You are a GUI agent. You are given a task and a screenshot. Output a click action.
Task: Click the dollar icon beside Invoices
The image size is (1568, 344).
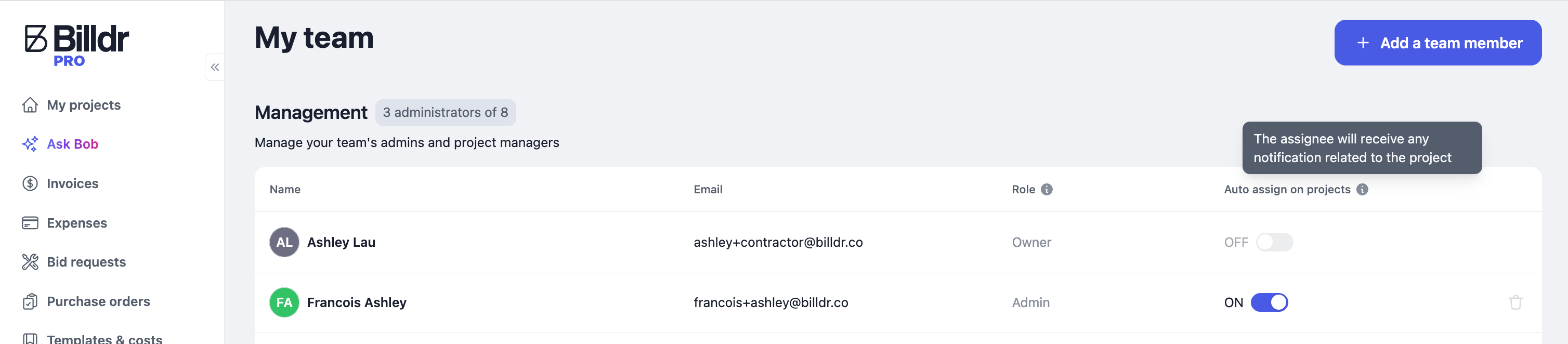point(30,183)
